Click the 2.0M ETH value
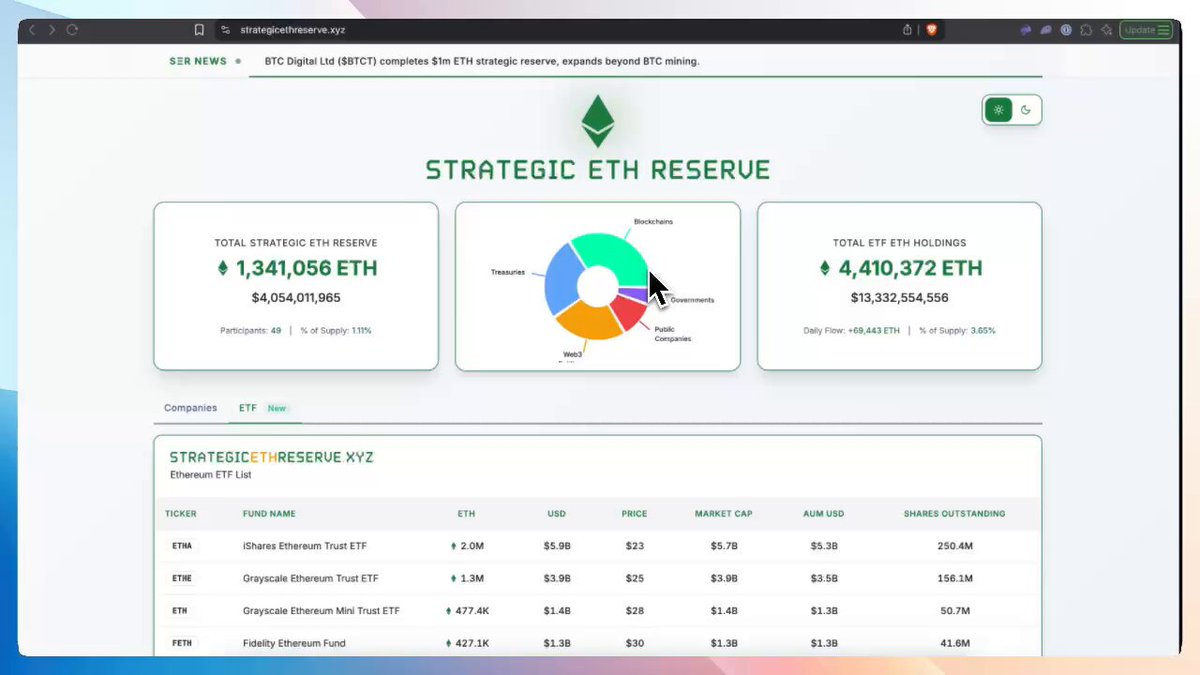The height and width of the screenshot is (675, 1200). pos(473,546)
